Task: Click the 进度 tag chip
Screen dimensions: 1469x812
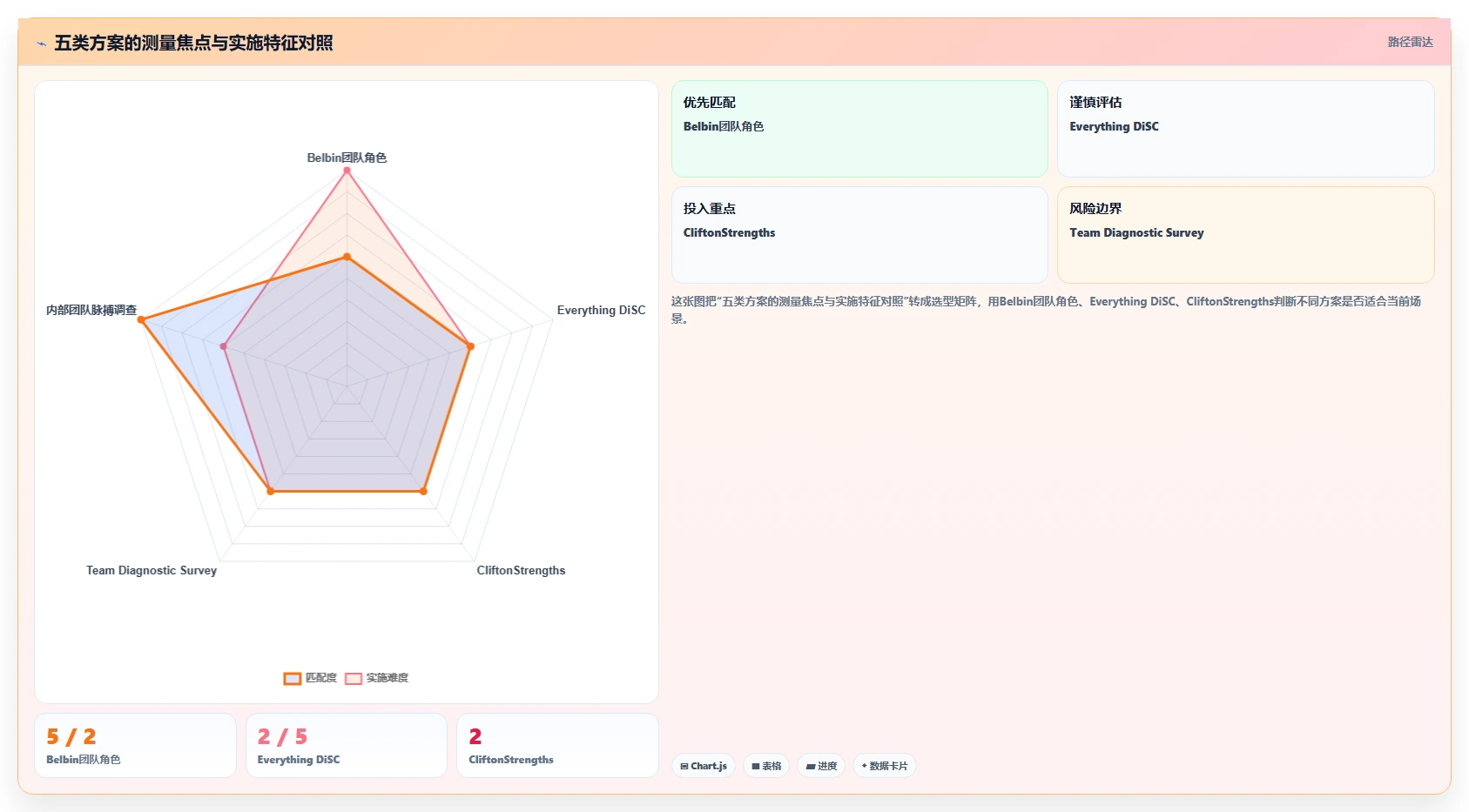Action: (821, 766)
